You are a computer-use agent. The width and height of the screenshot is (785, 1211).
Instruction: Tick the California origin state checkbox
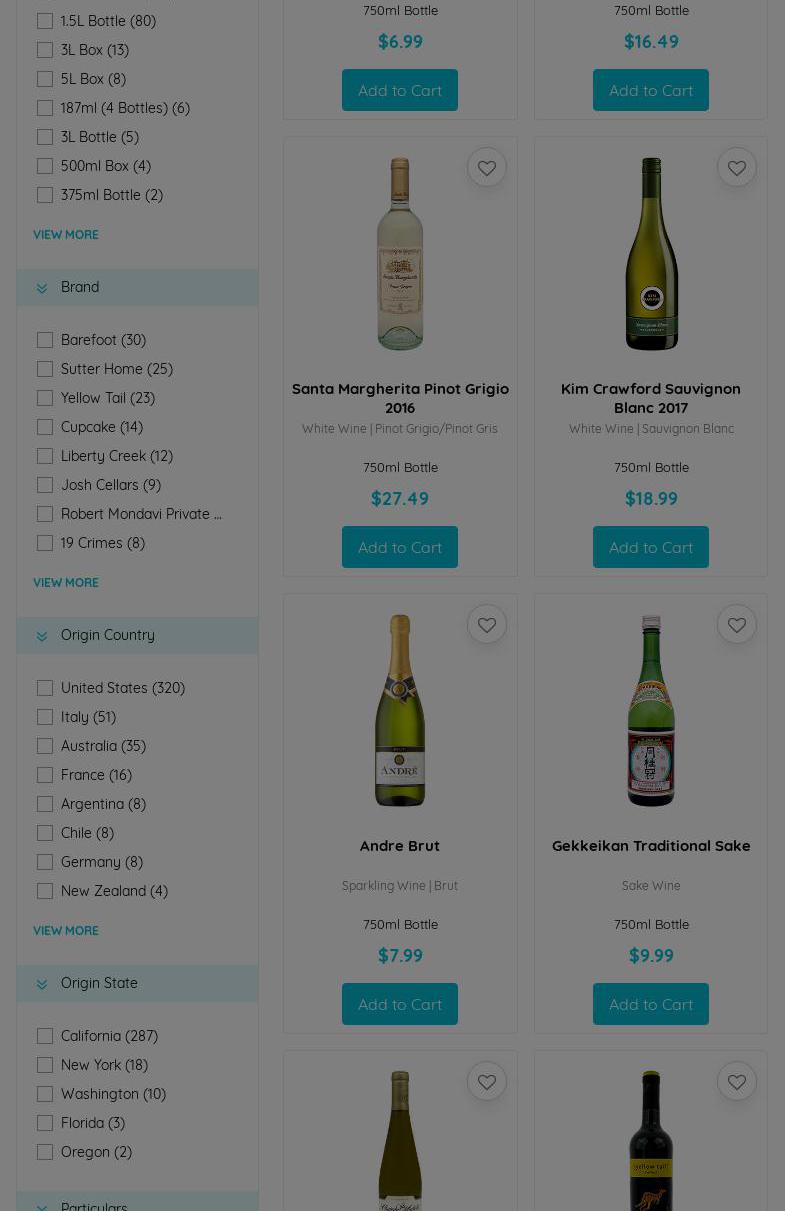pyautogui.click(x=45, y=1036)
